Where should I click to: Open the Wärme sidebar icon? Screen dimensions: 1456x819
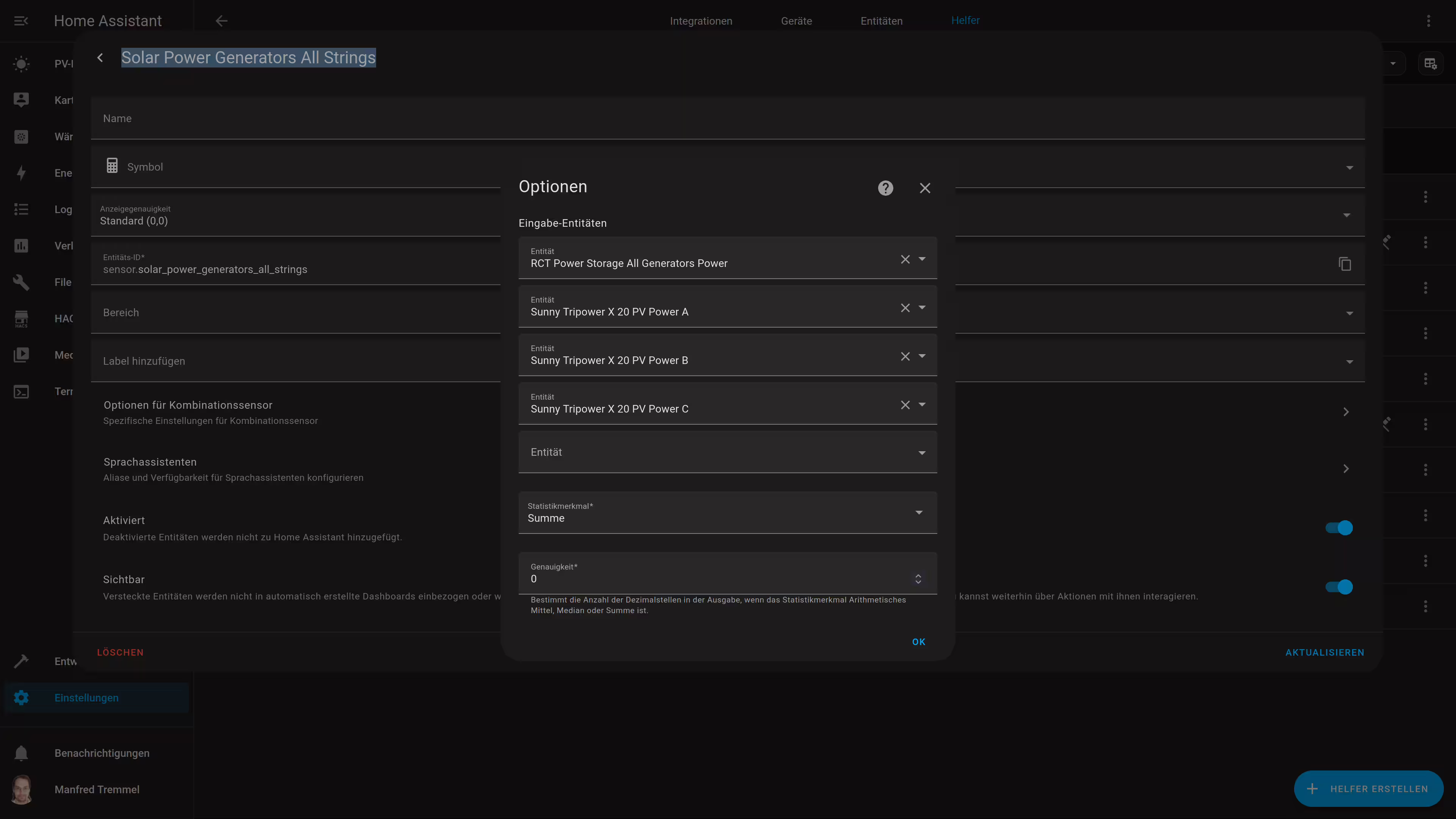point(21,137)
